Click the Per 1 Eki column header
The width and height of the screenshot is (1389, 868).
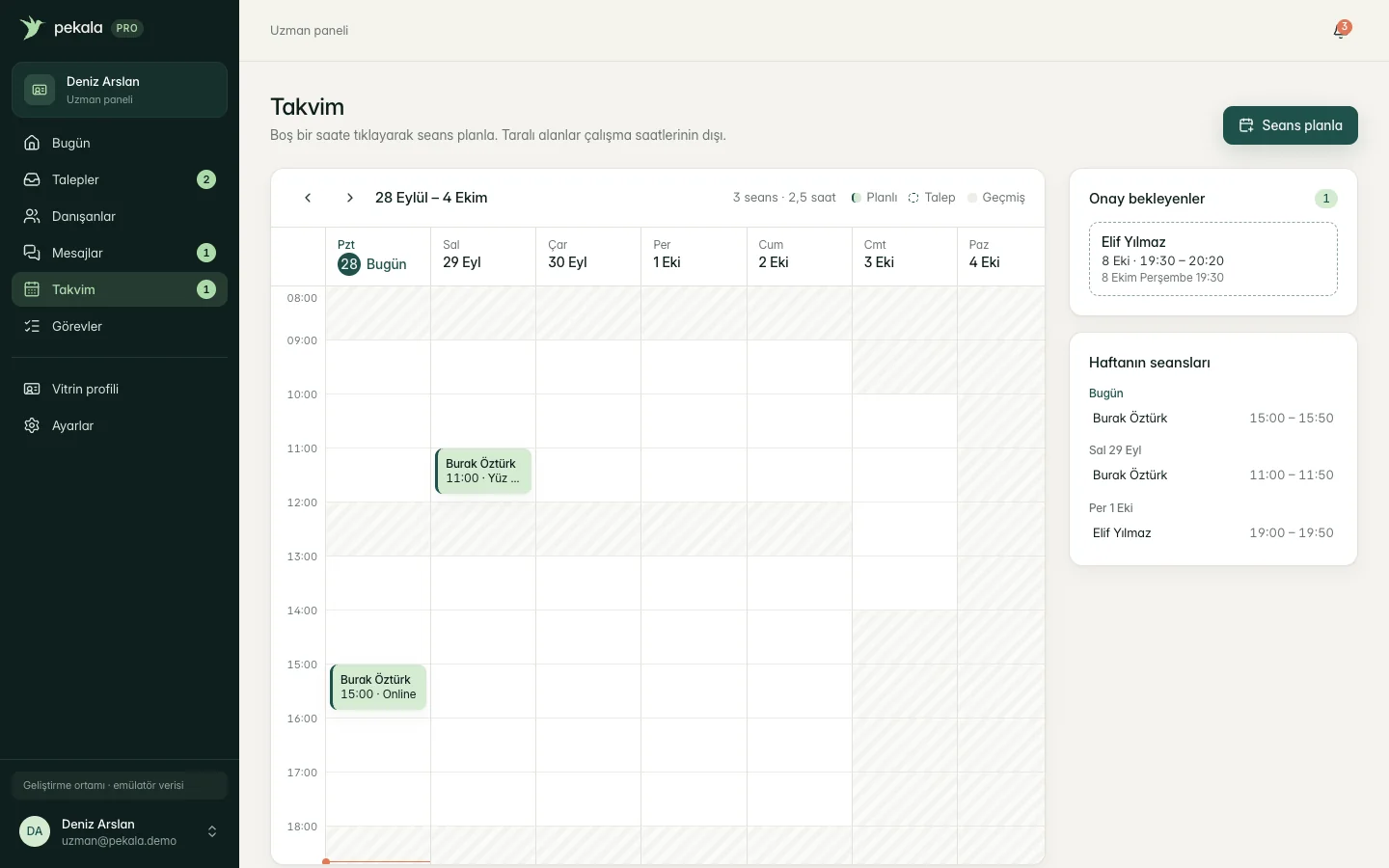pos(694,257)
